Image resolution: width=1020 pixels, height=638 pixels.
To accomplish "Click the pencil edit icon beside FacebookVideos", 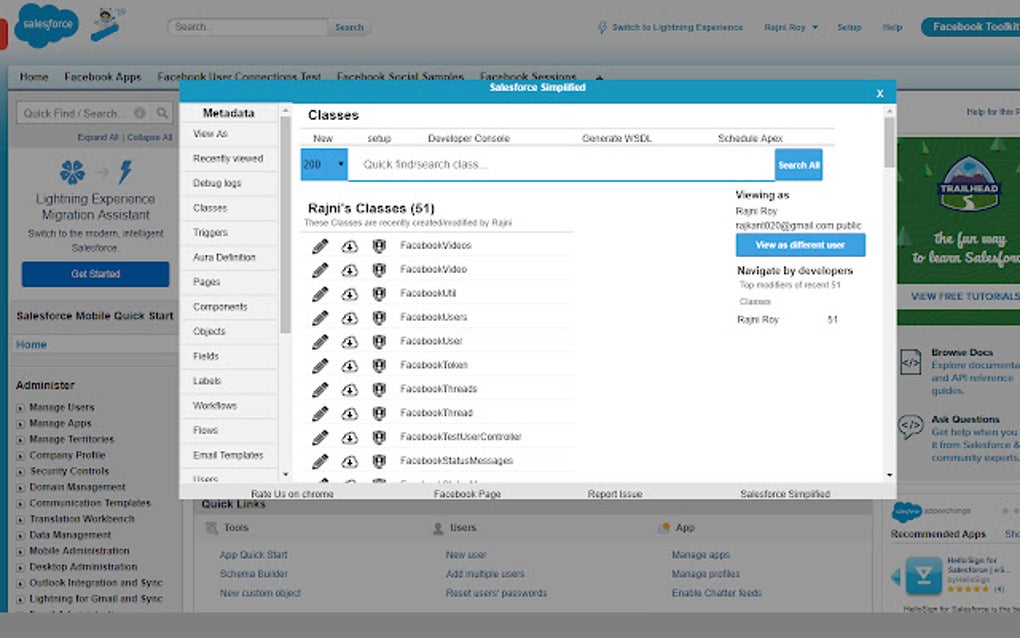I will 320,246.
